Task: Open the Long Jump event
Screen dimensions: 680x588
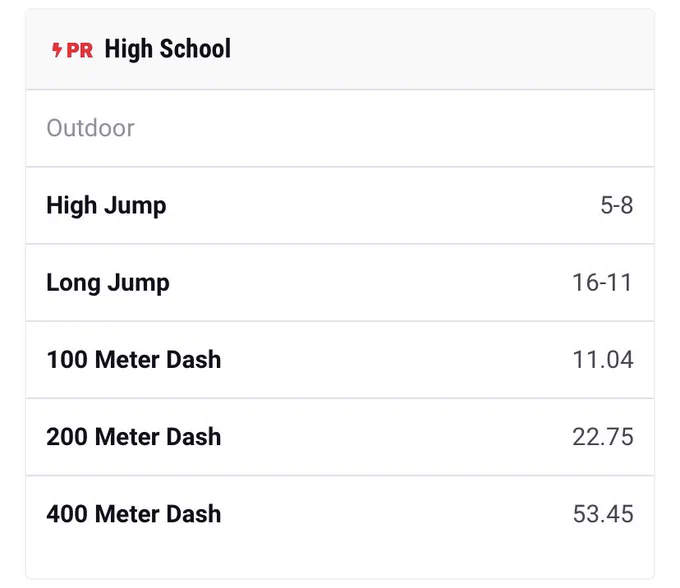Action: pyautogui.click(x=108, y=283)
